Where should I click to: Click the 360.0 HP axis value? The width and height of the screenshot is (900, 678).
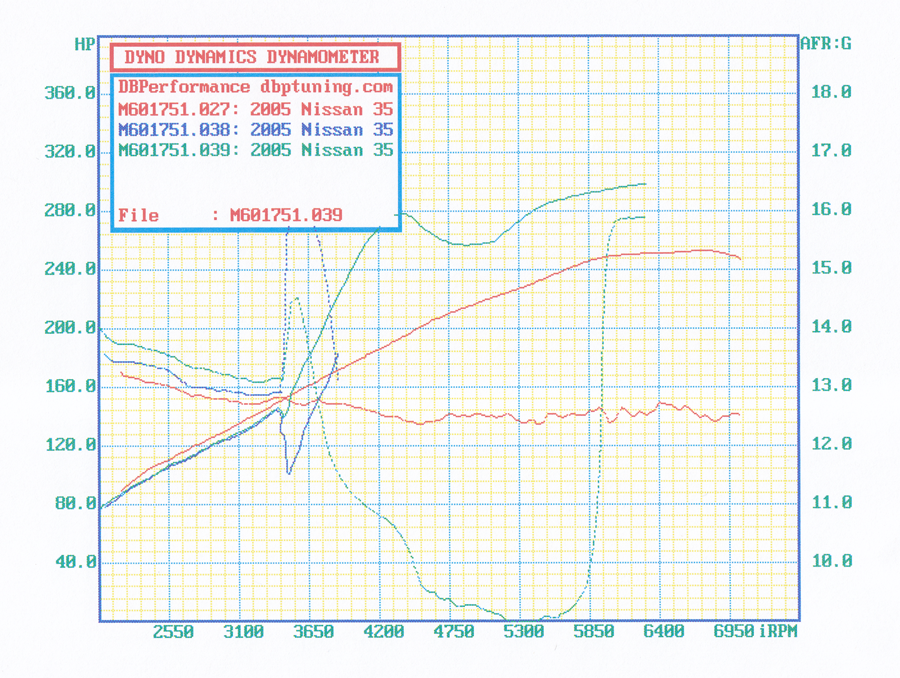click(70, 92)
